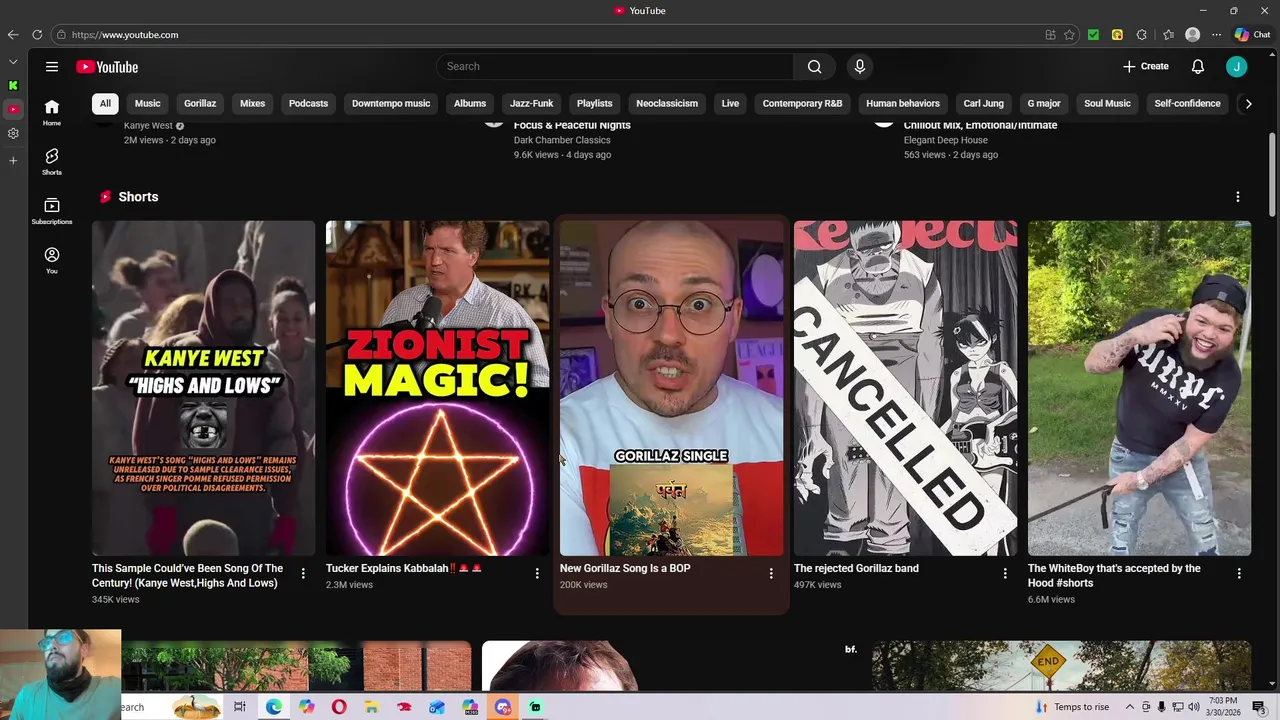Open the This Sample Could've Been title
The image size is (1280, 720).
[187, 576]
